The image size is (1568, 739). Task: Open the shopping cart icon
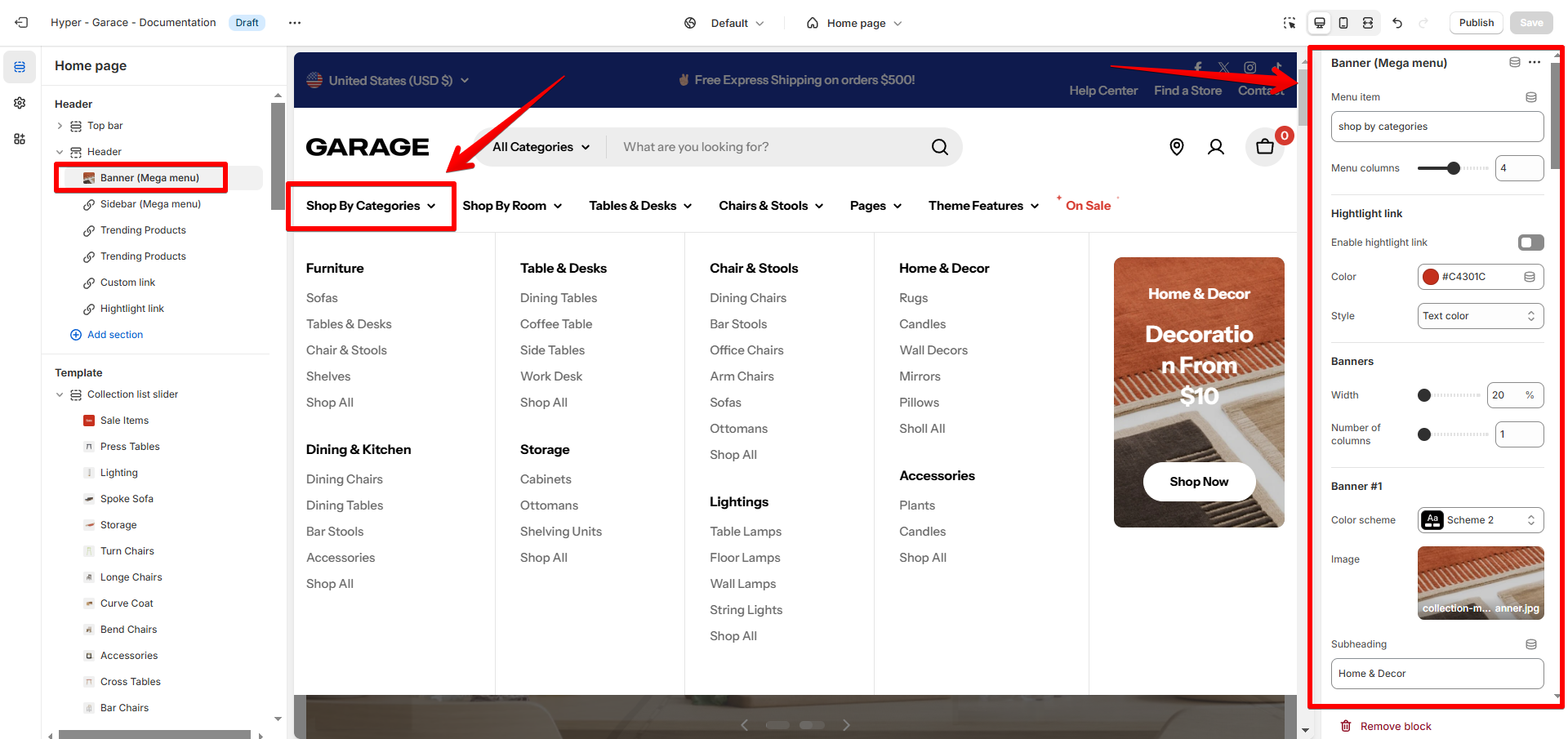point(1265,147)
